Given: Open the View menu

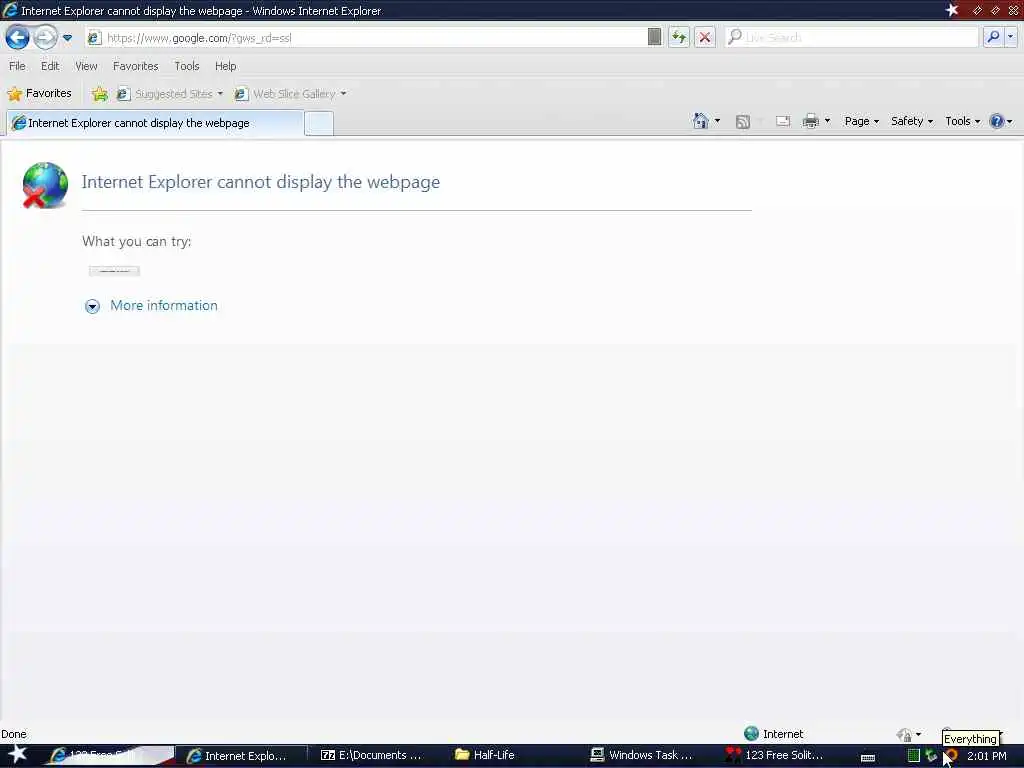Looking at the screenshot, I should [x=86, y=66].
